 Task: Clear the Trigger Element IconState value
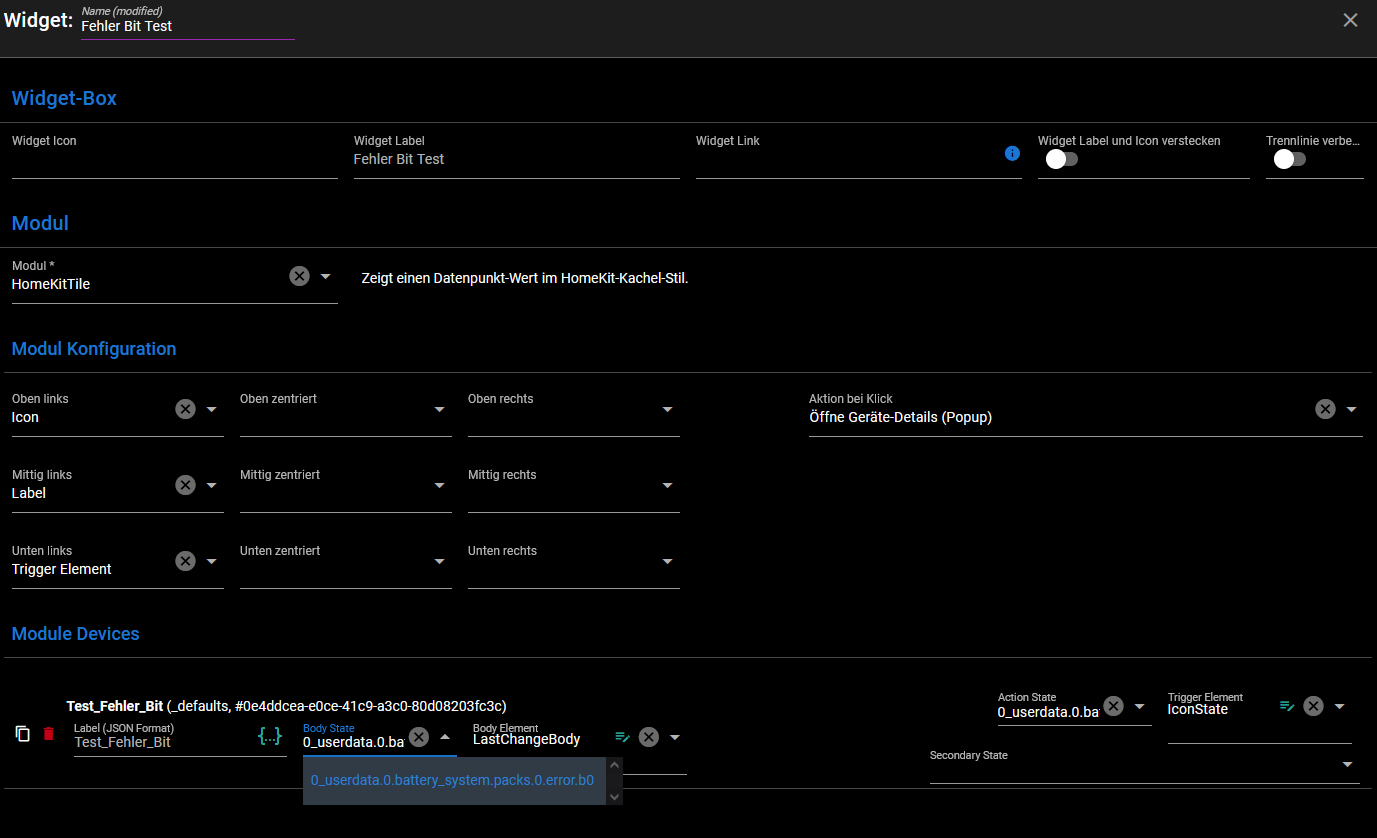[x=1314, y=706]
